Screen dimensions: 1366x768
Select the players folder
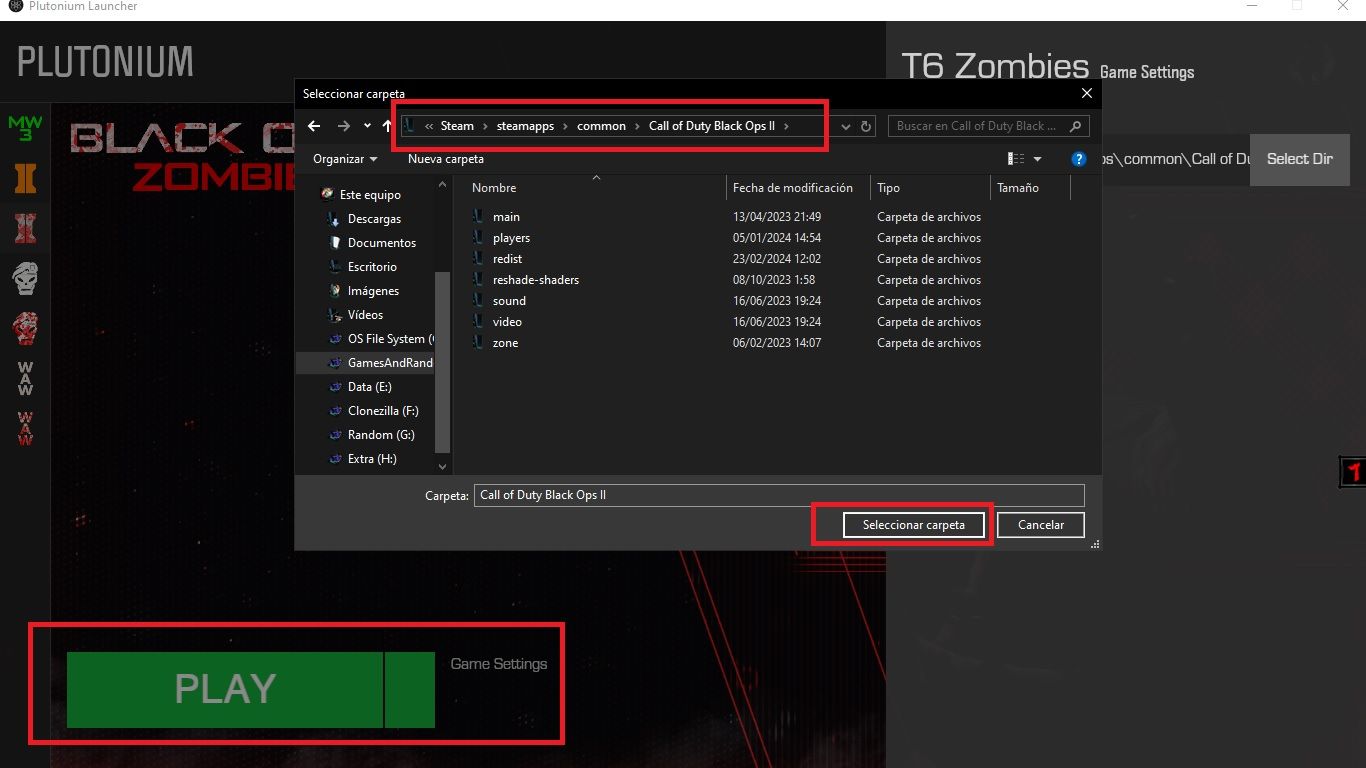coord(511,238)
